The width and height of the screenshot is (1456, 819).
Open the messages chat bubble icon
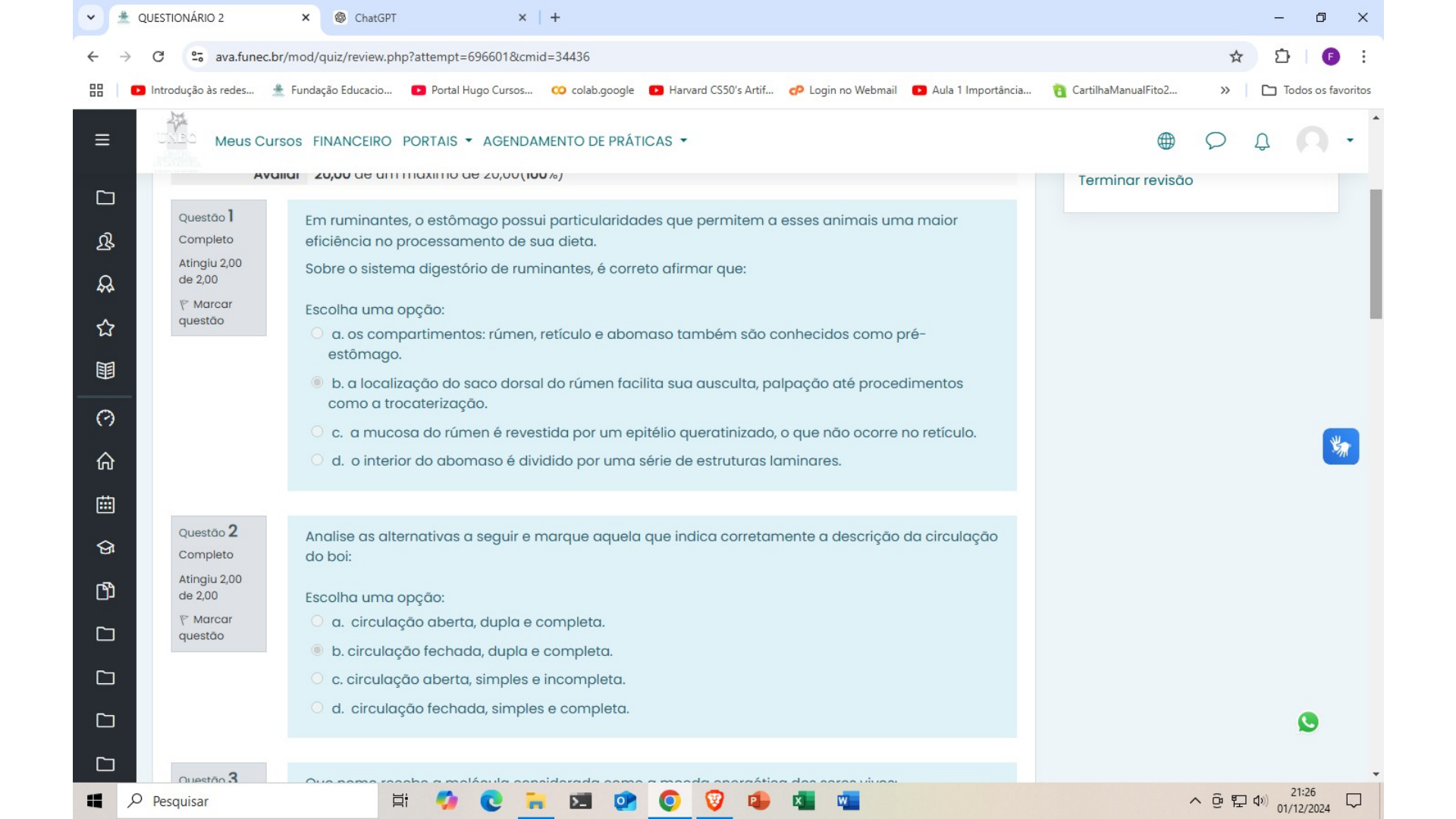[1215, 141]
